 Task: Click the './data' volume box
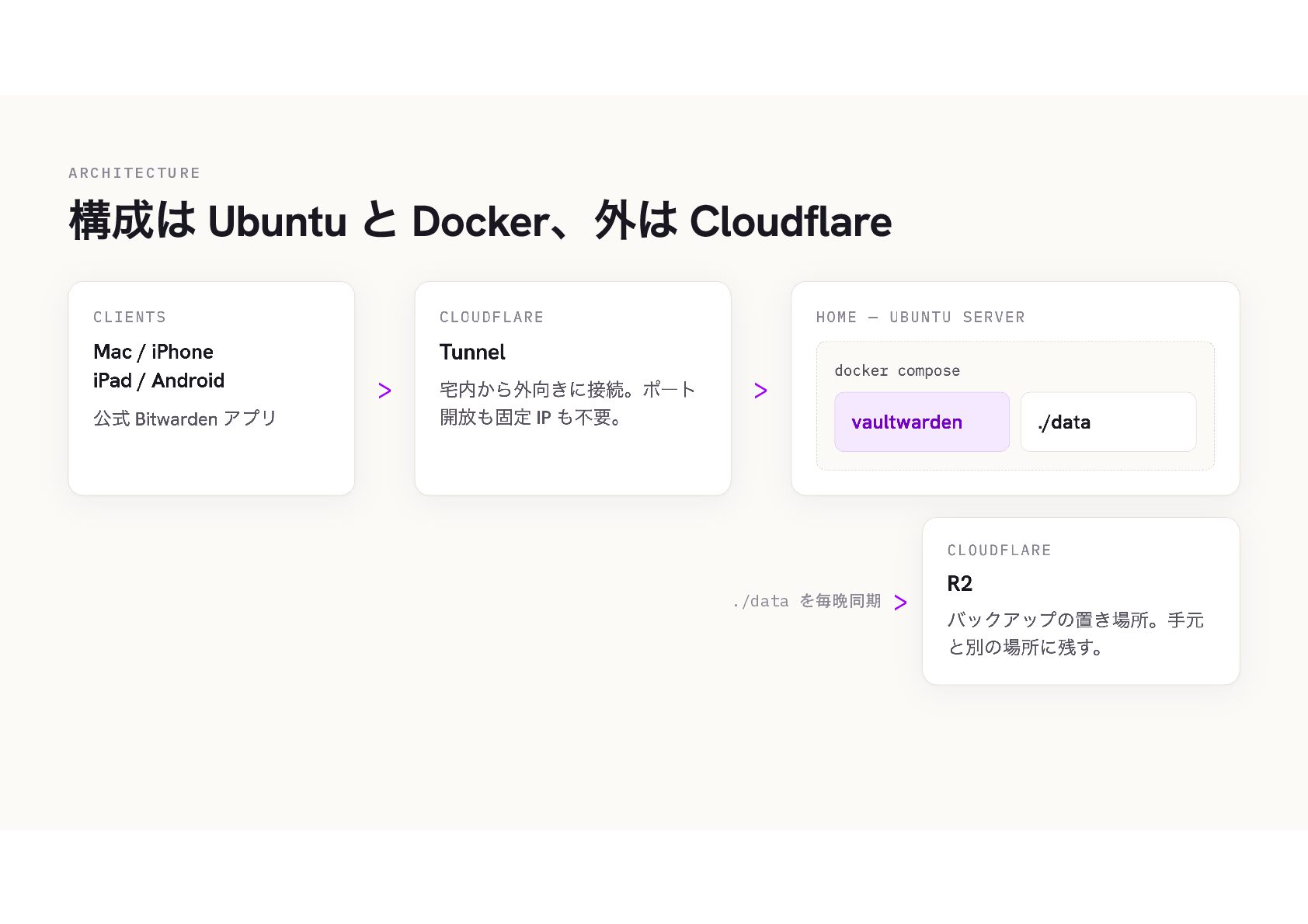pyautogui.click(x=1108, y=422)
